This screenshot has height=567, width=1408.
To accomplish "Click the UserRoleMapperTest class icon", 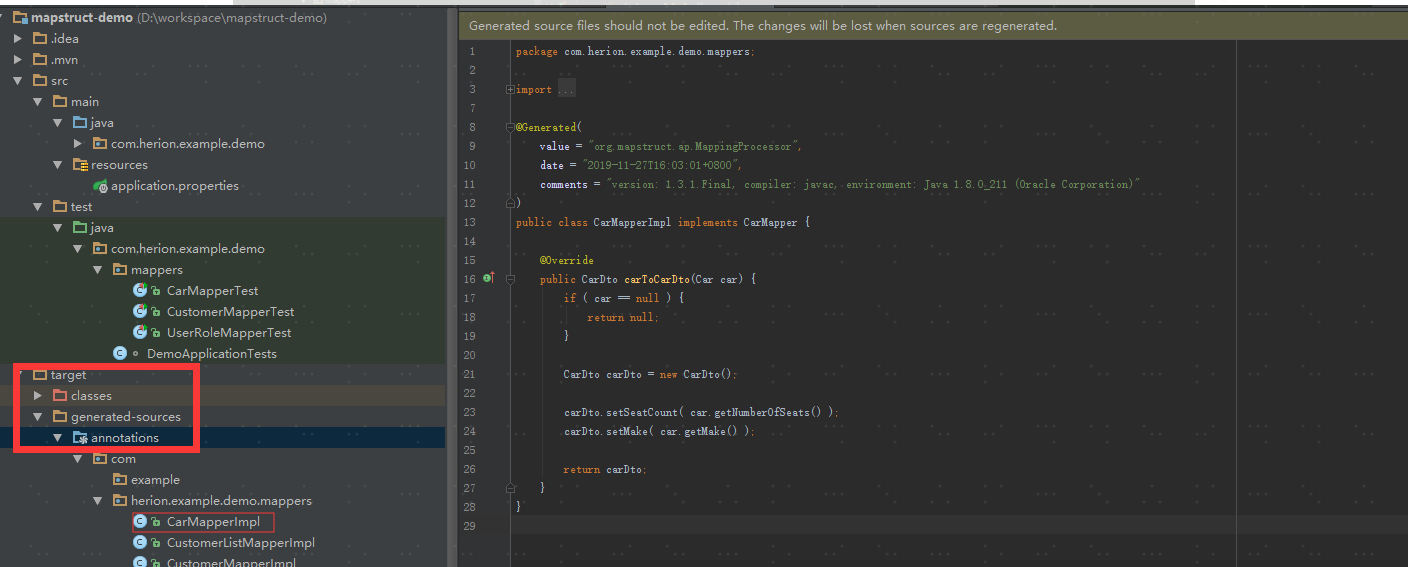I will (x=140, y=333).
